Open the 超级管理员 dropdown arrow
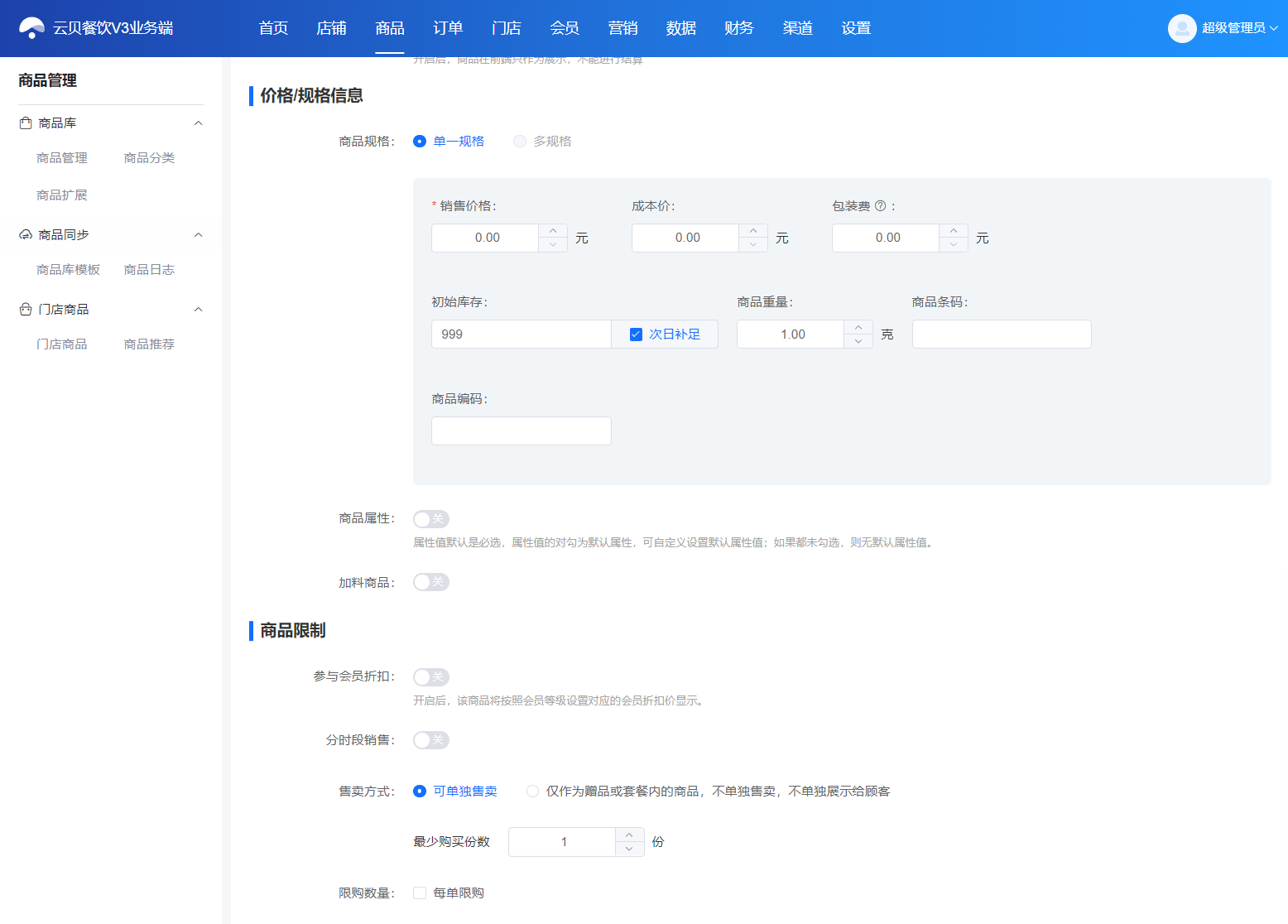The width and height of the screenshot is (1288, 924). point(1274,28)
